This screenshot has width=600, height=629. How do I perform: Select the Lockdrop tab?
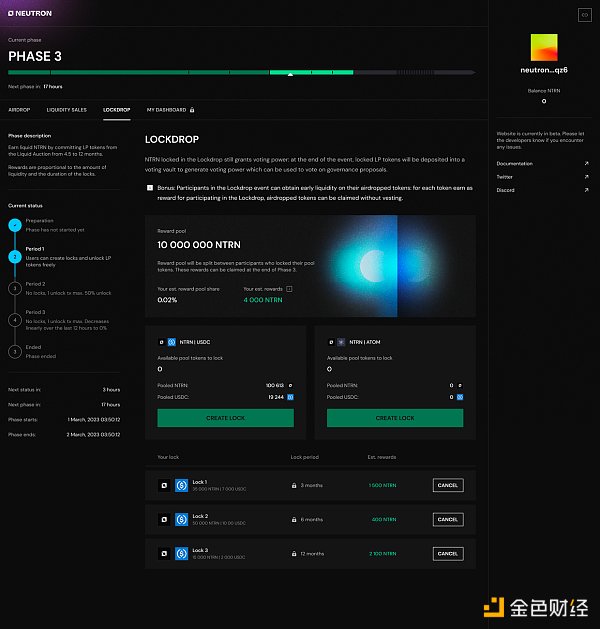116,109
